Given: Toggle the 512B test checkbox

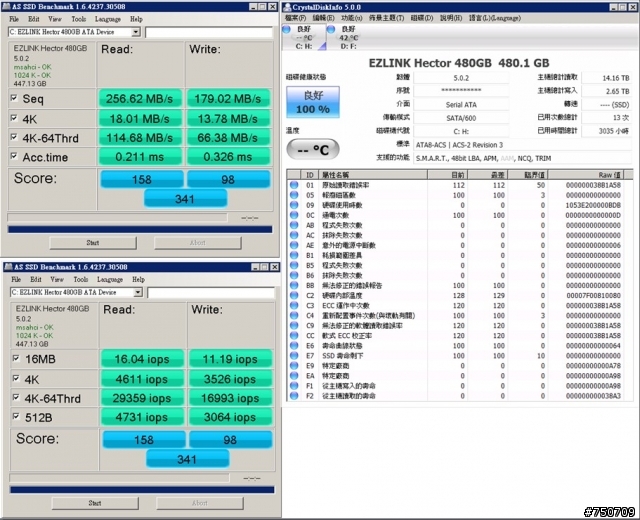Looking at the screenshot, I should (x=16, y=416).
